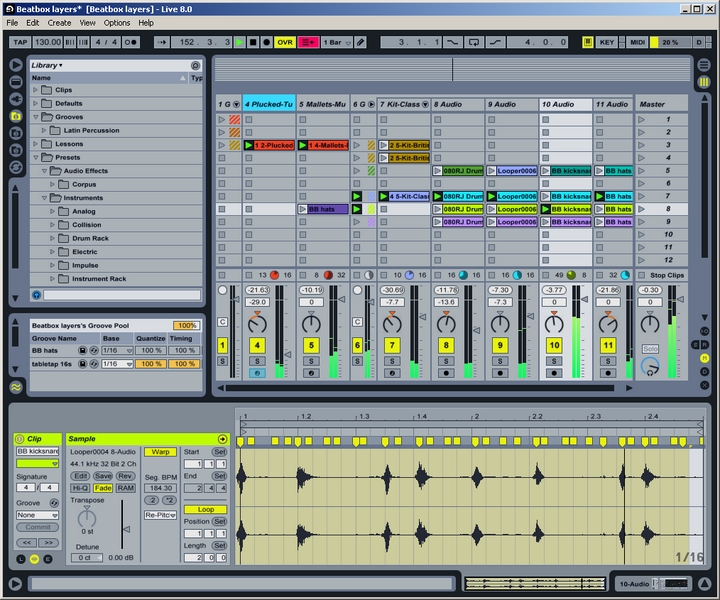The height and width of the screenshot is (600, 720).
Task: Toggle Back to Arrangement red button
Action: tap(308, 42)
